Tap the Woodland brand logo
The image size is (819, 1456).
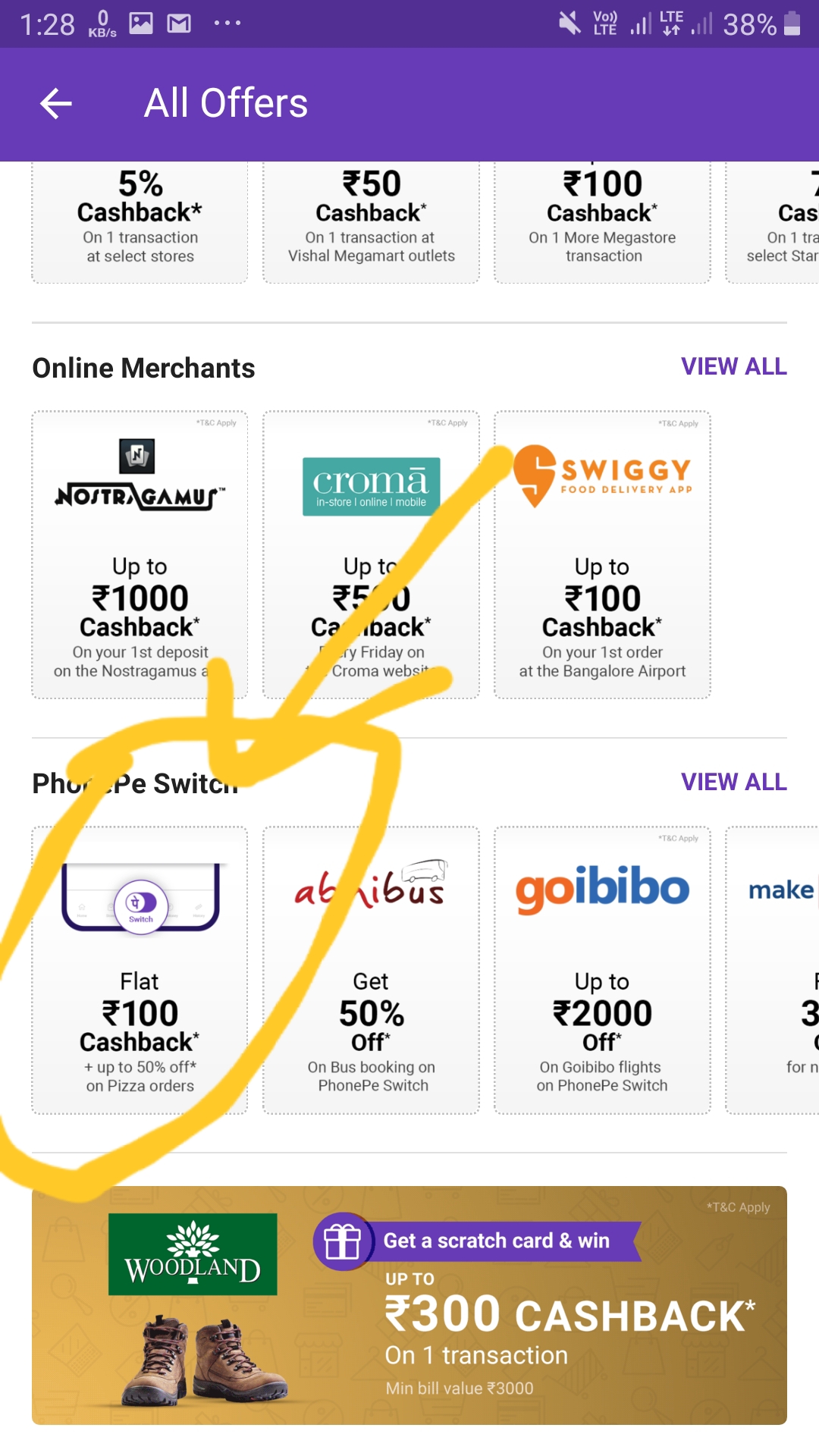(193, 1254)
